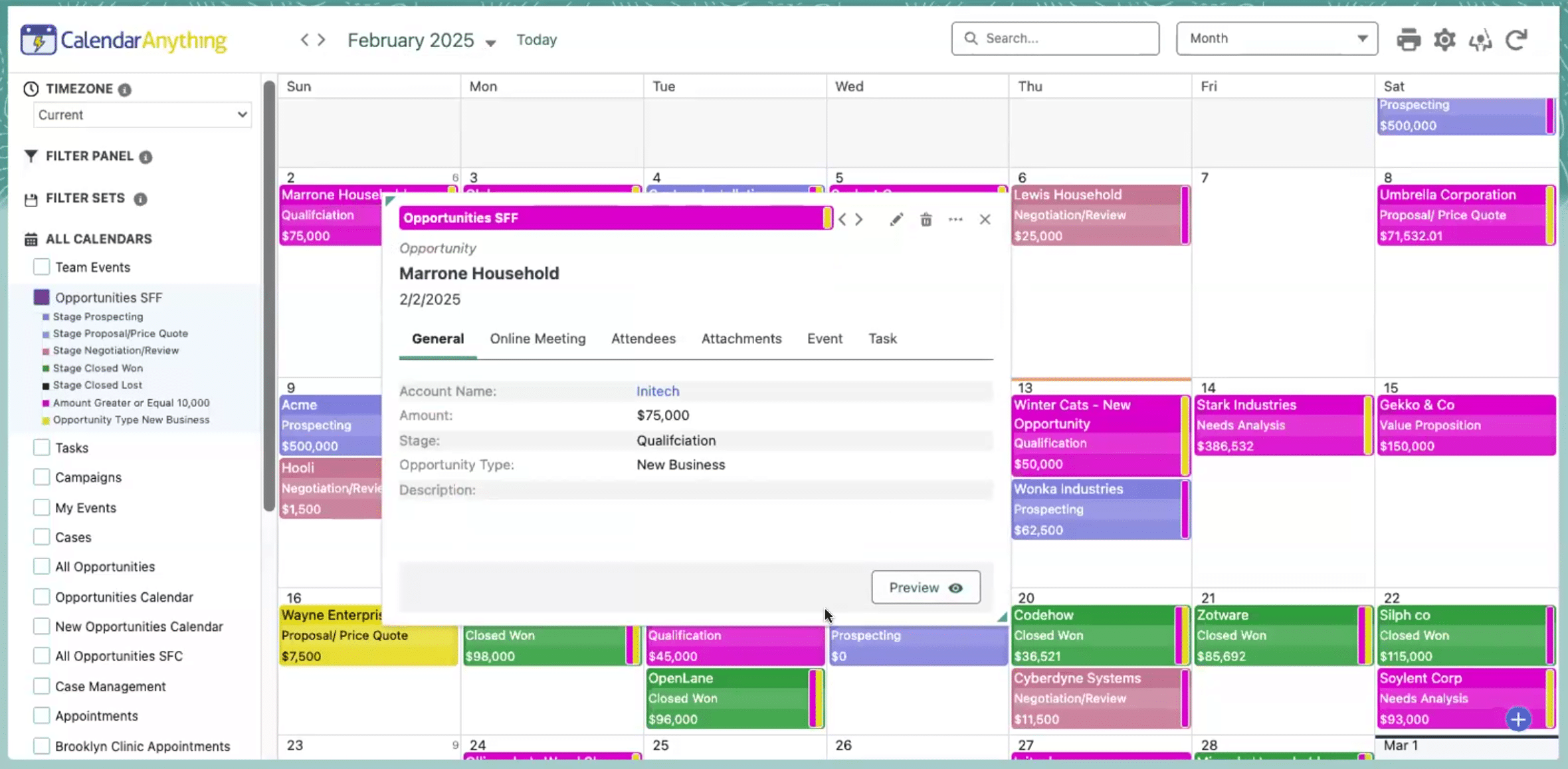Open more options ellipsis in popup
This screenshot has height=769, width=1568.
tap(955, 219)
